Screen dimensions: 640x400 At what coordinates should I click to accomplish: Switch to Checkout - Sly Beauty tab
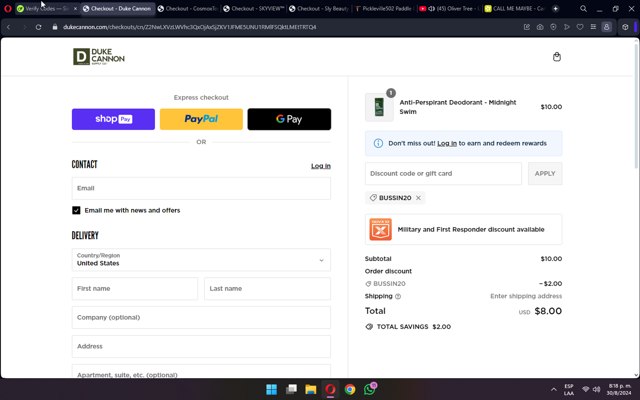(319, 9)
